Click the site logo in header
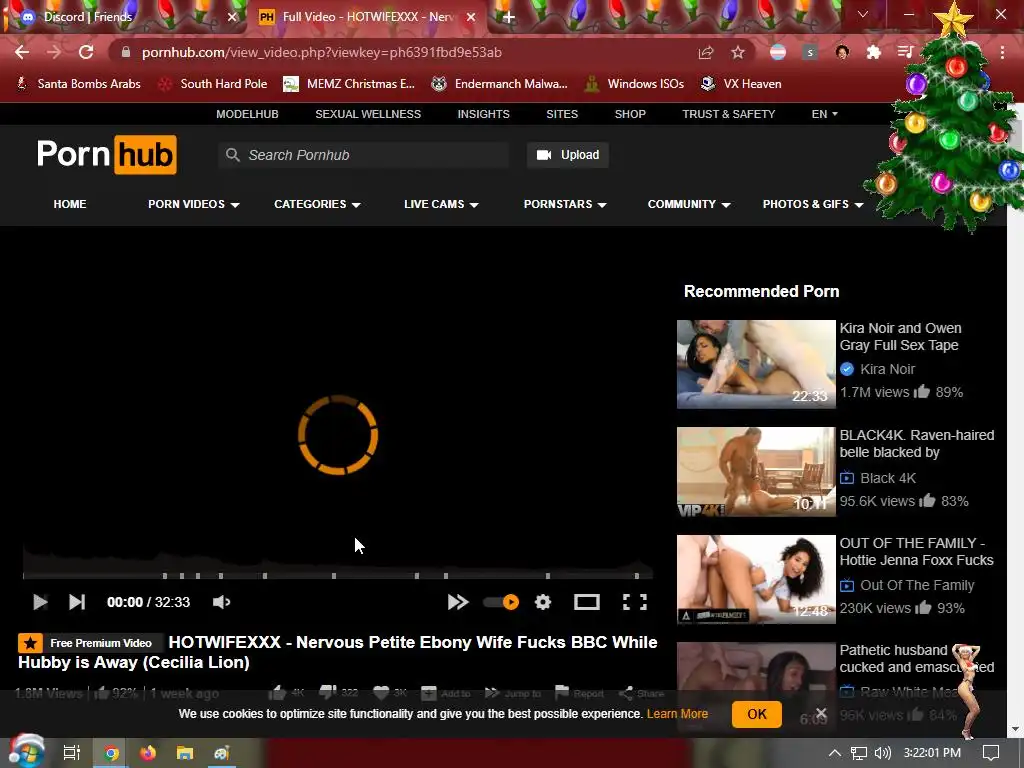 click(106, 155)
